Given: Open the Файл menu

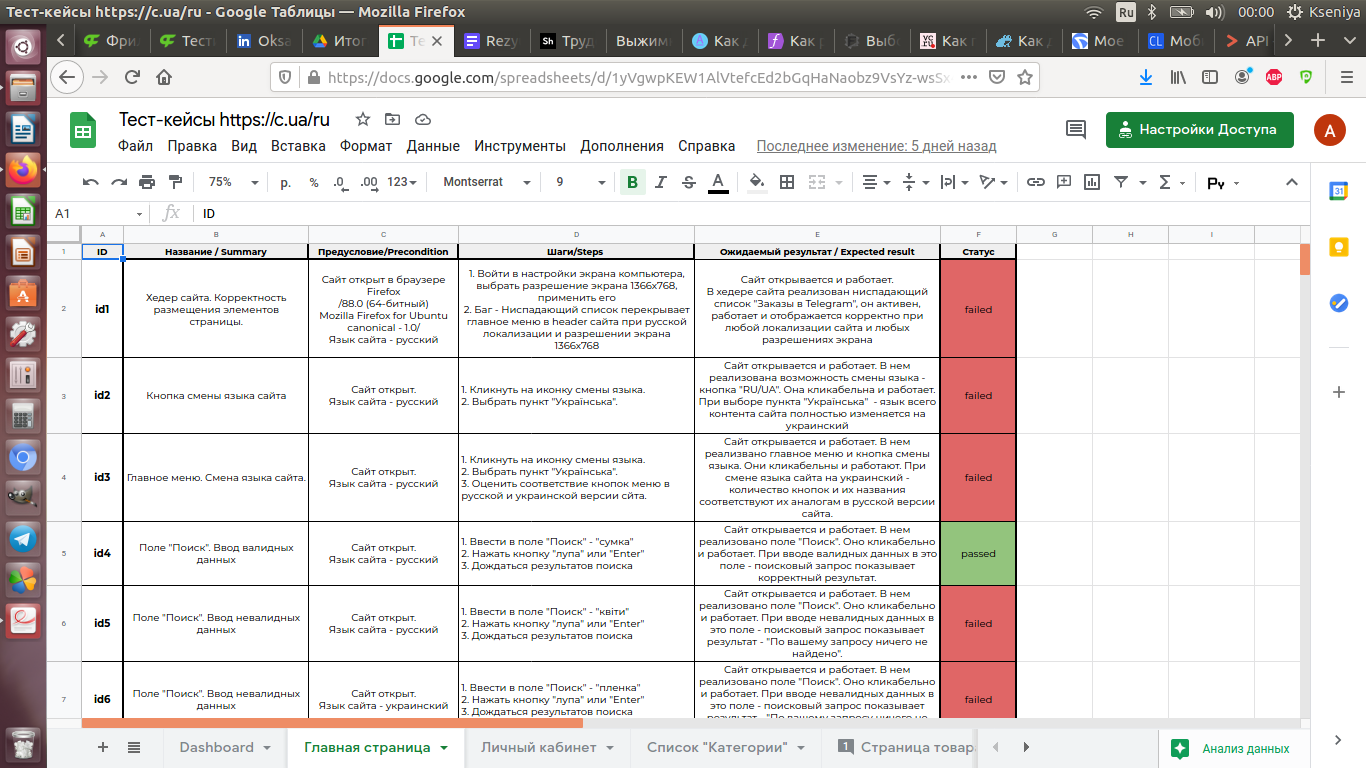Looking at the screenshot, I should pyautogui.click(x=135, y=146).
